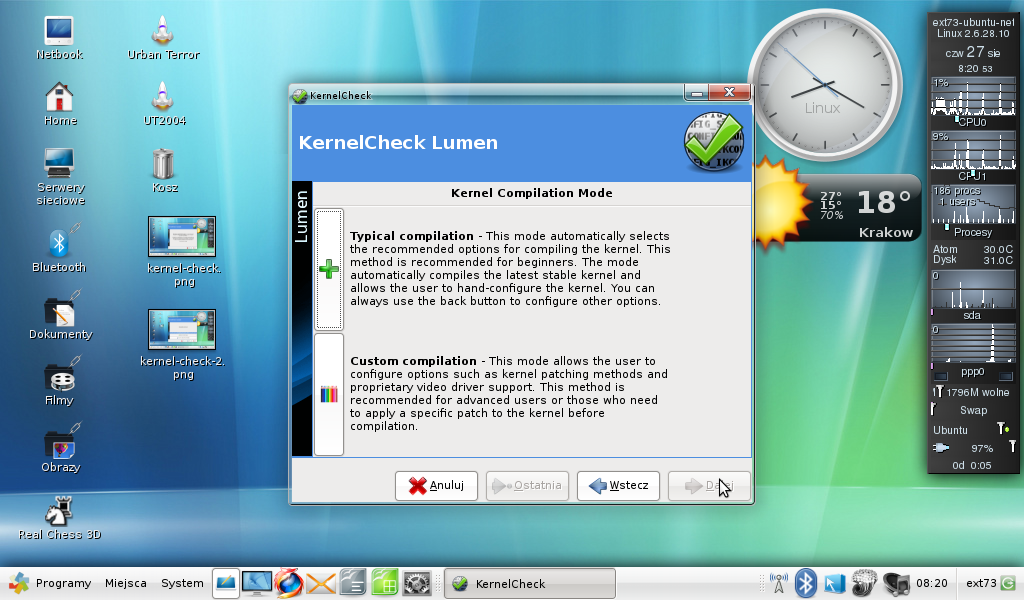Open the document editor panel launcher

[x=353, y=583]
